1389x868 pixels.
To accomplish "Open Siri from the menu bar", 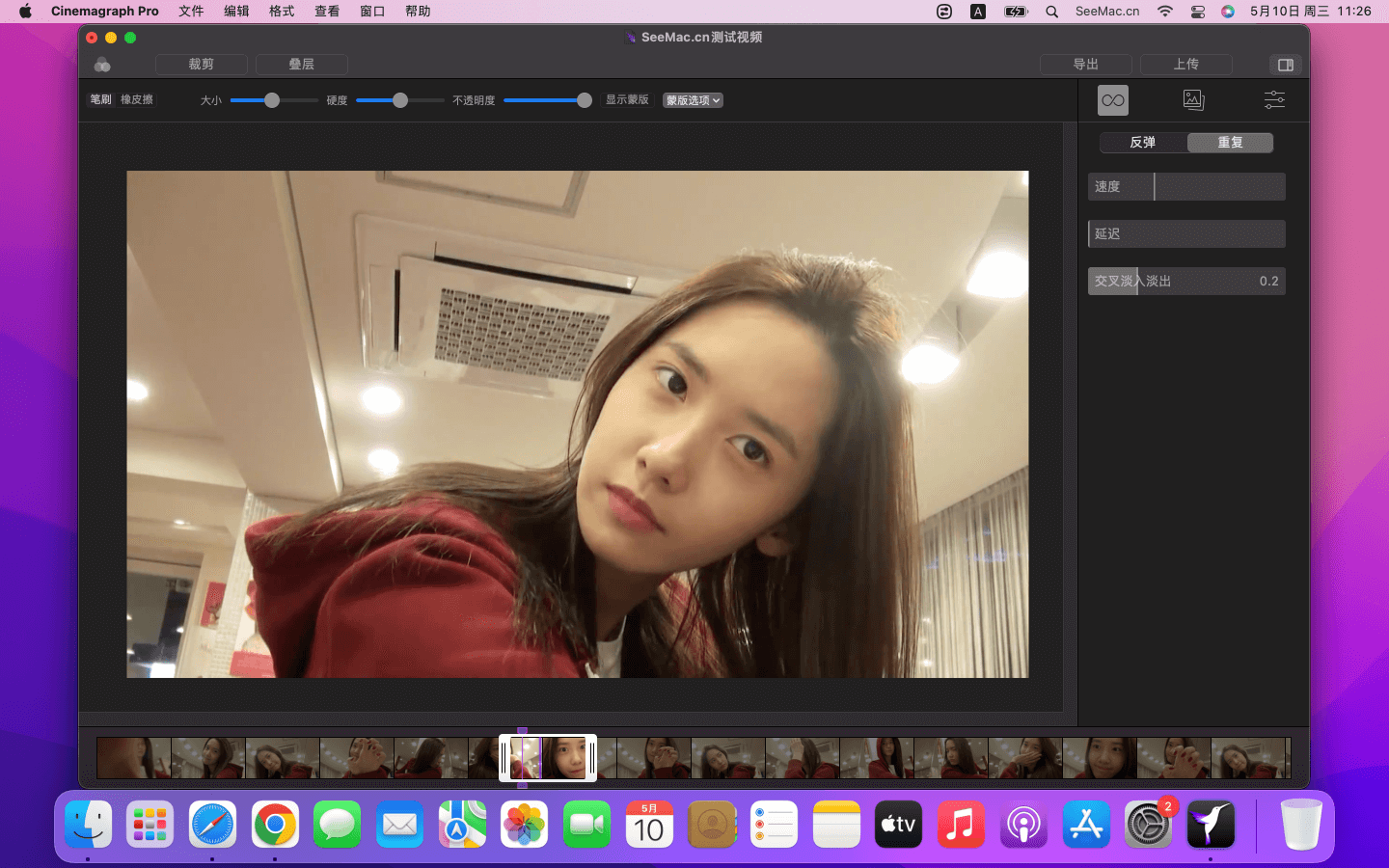I will (1227, 12).
